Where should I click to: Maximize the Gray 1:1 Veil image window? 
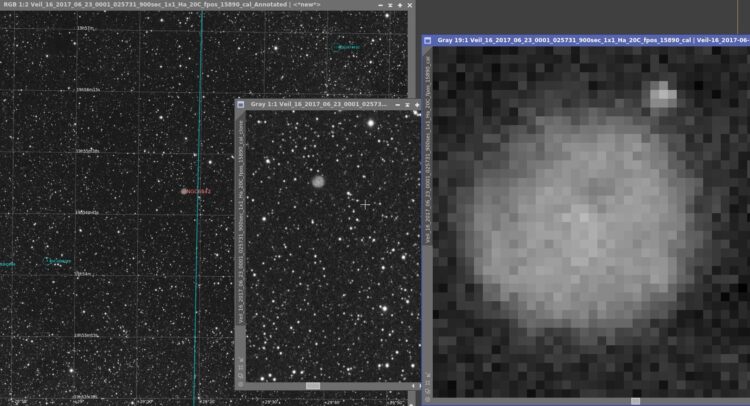(417, 105)
